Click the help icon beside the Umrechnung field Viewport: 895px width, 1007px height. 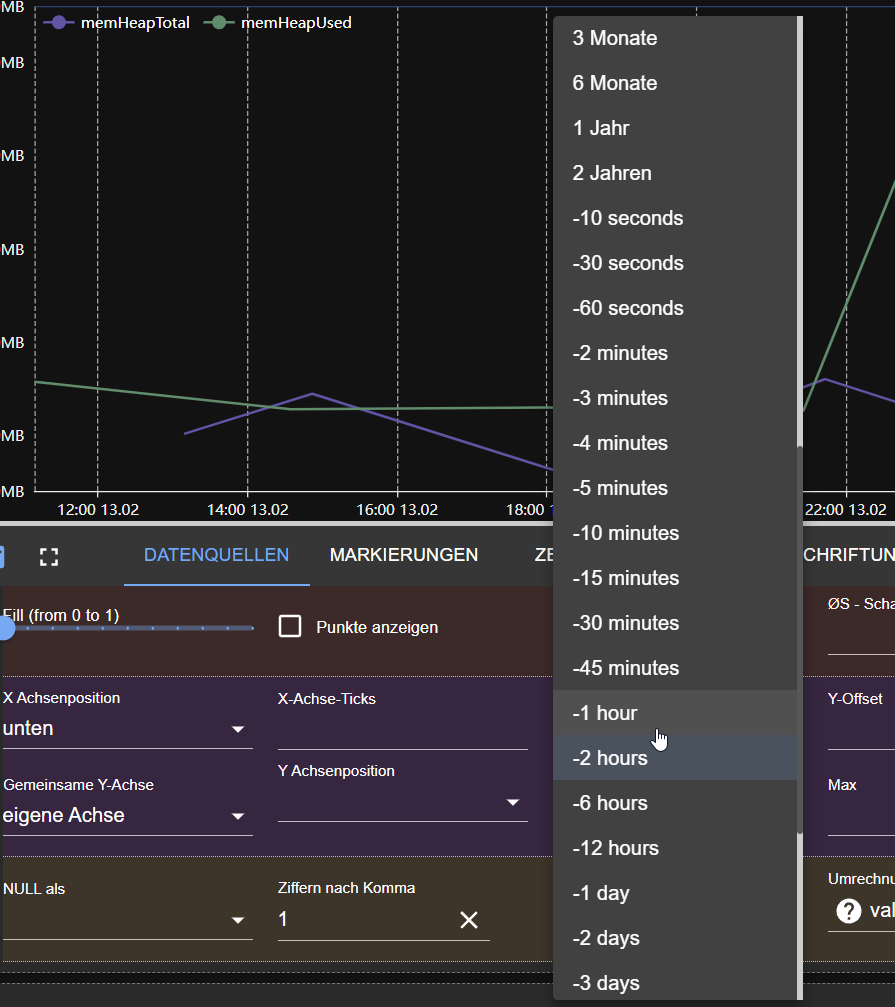click(847, 911)
